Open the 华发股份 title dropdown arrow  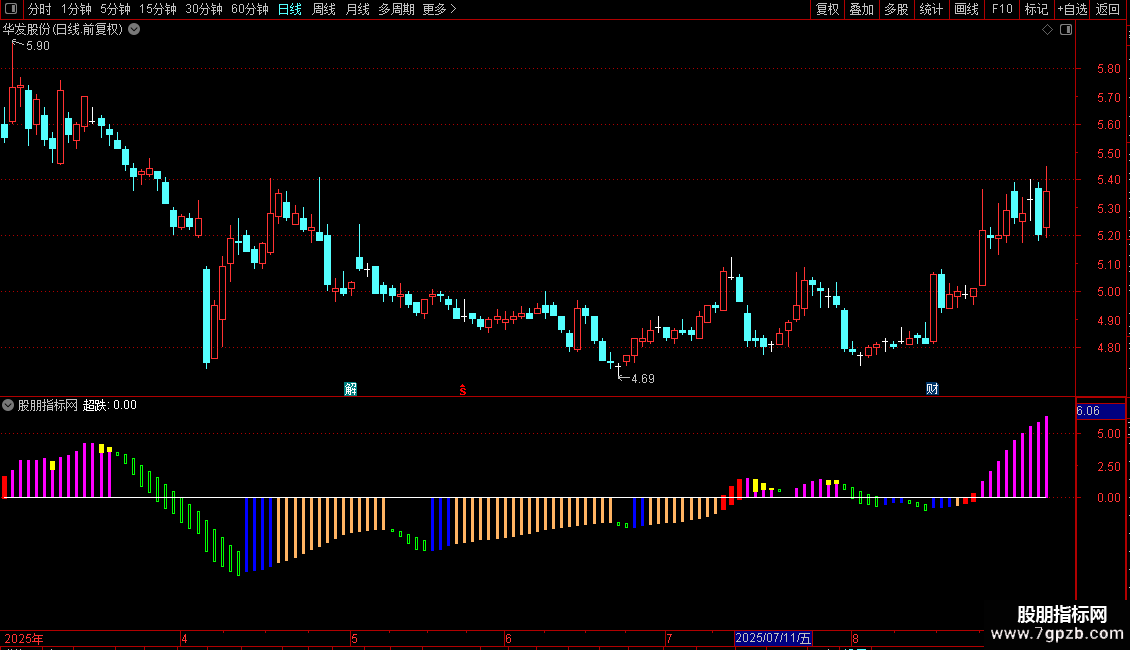134,30
